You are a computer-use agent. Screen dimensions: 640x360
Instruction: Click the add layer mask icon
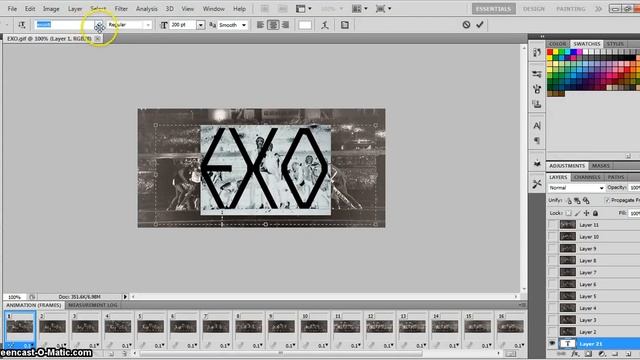pyautogui.click(x=588, y=354)
